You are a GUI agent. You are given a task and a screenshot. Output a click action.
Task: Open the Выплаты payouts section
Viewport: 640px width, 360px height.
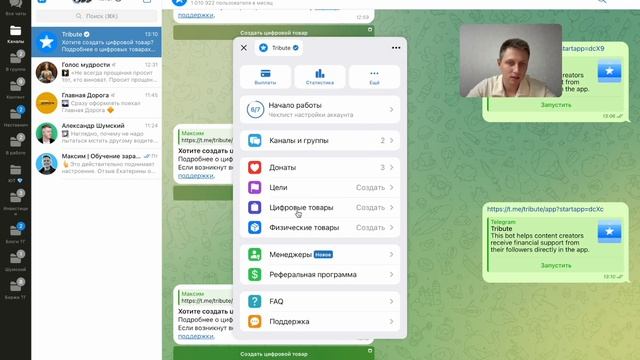point(265,77)
